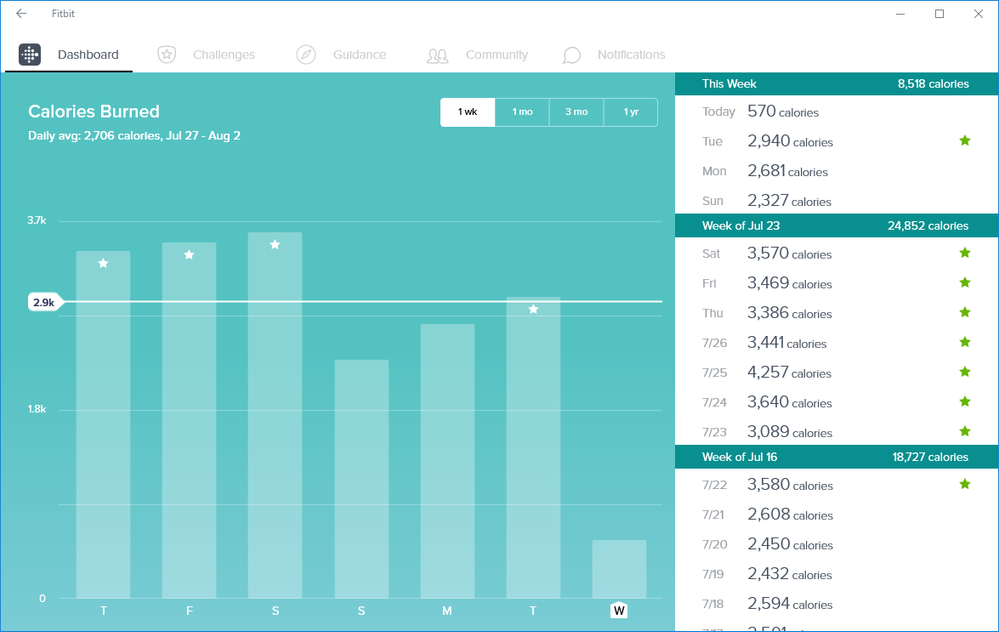Click the 18,727 calories weekly total
This screenshot has width=999, height=632.
[930, 457]
